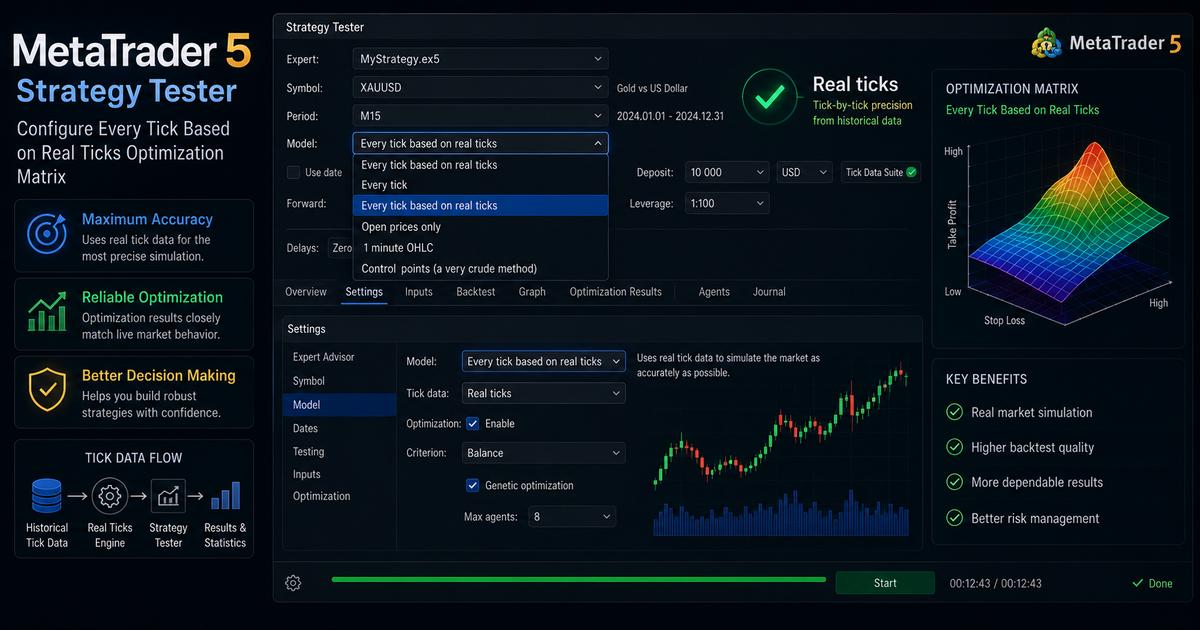
Task: Select Testing in settings sidebar
Action: coord(339,452)
